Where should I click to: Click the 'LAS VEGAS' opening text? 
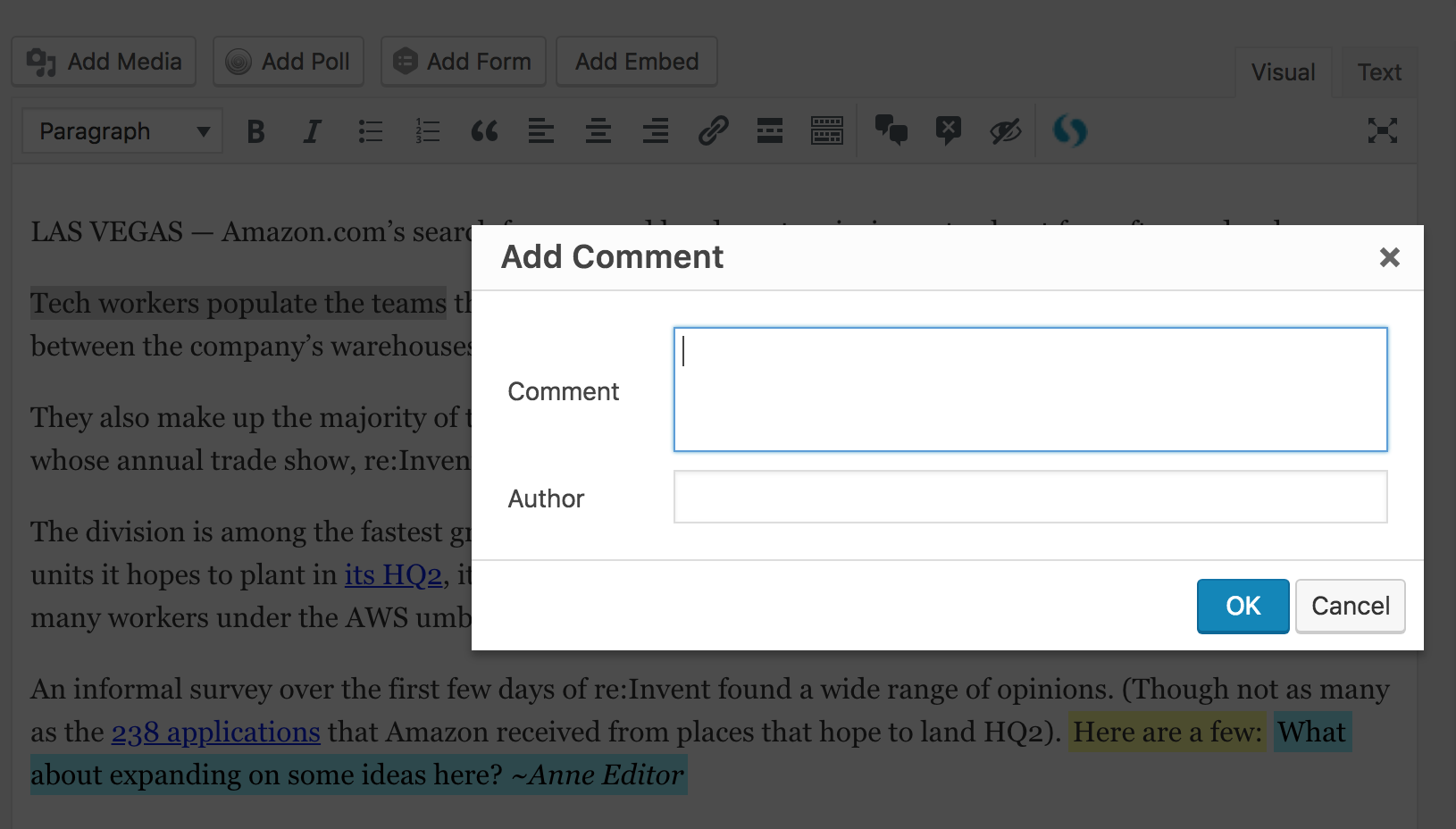coord(107,231)
